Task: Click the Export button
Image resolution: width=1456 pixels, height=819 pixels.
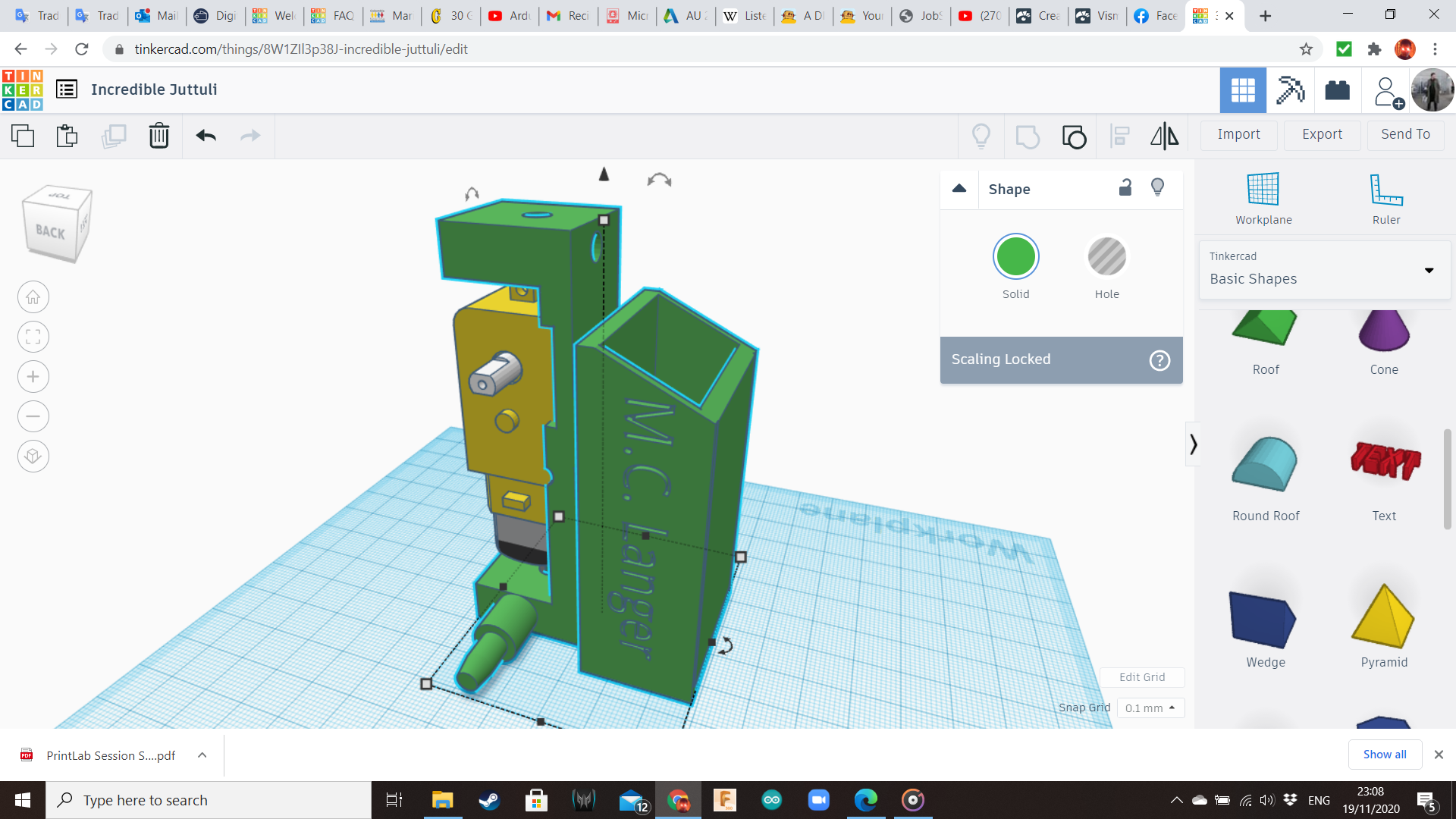Action: [1322, 135]
